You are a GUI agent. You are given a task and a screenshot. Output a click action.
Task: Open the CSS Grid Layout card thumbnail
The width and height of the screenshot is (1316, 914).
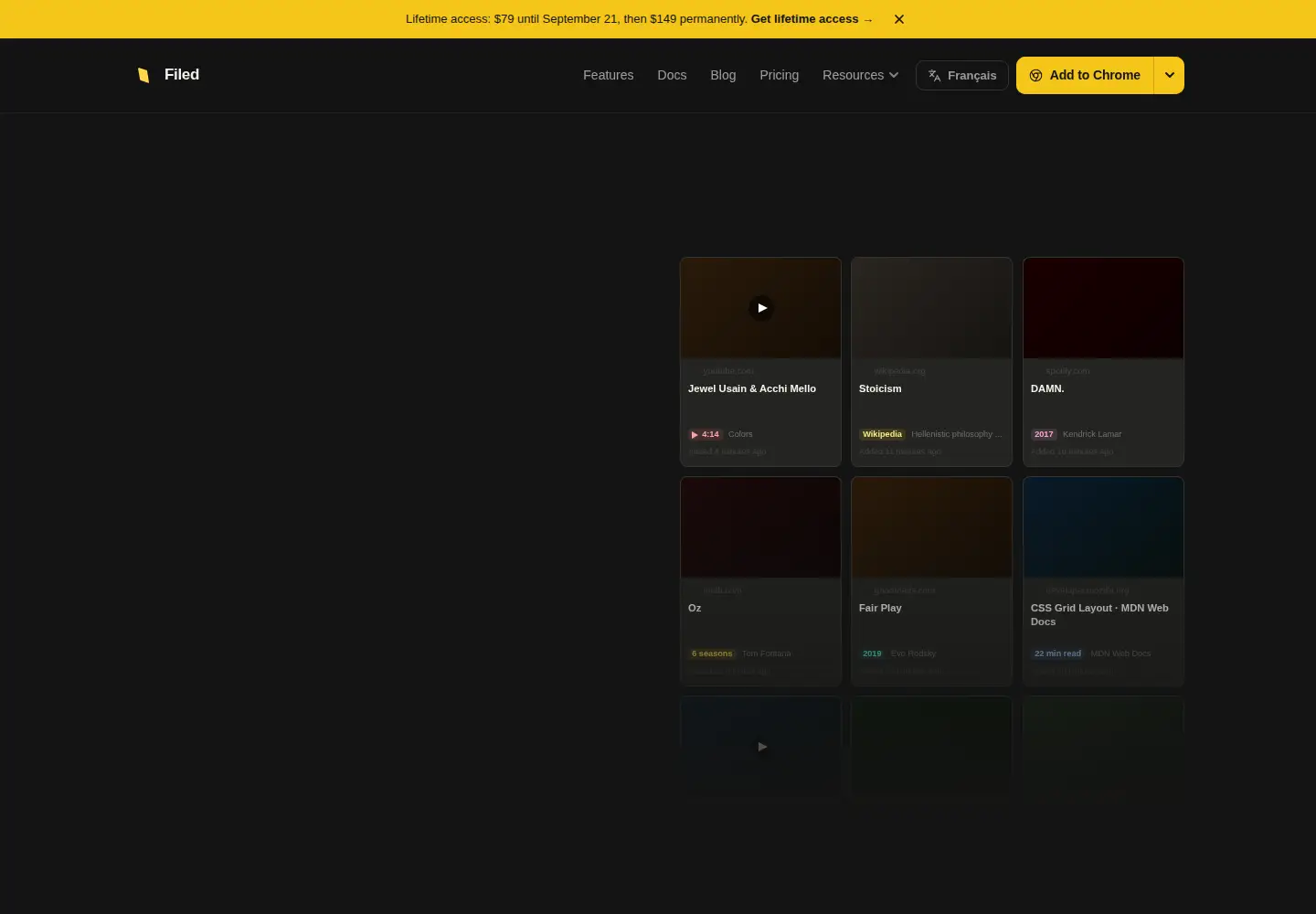pos(1103,527)
